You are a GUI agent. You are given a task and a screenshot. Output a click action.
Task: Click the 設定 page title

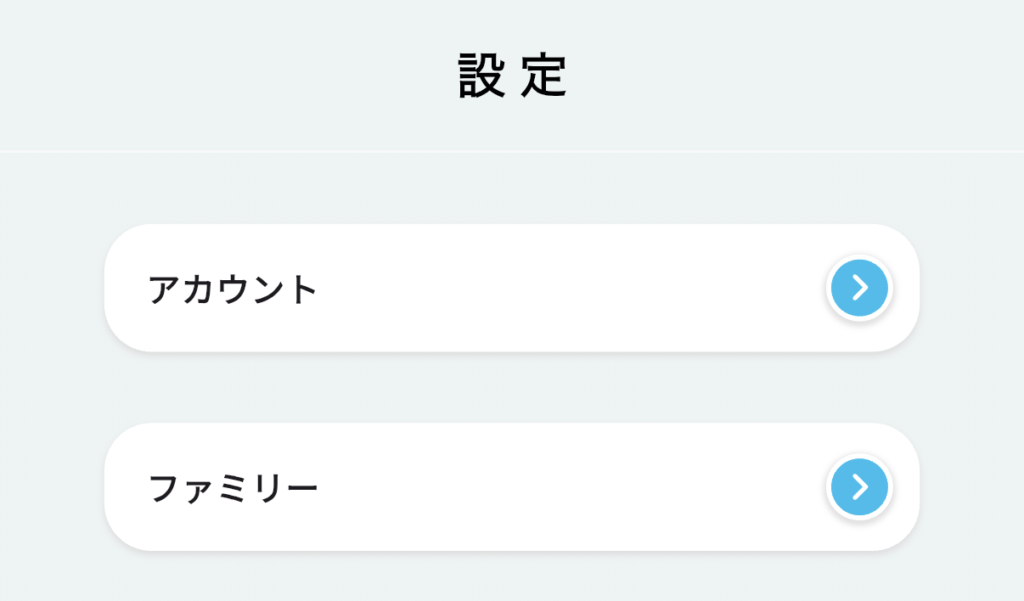512,76
